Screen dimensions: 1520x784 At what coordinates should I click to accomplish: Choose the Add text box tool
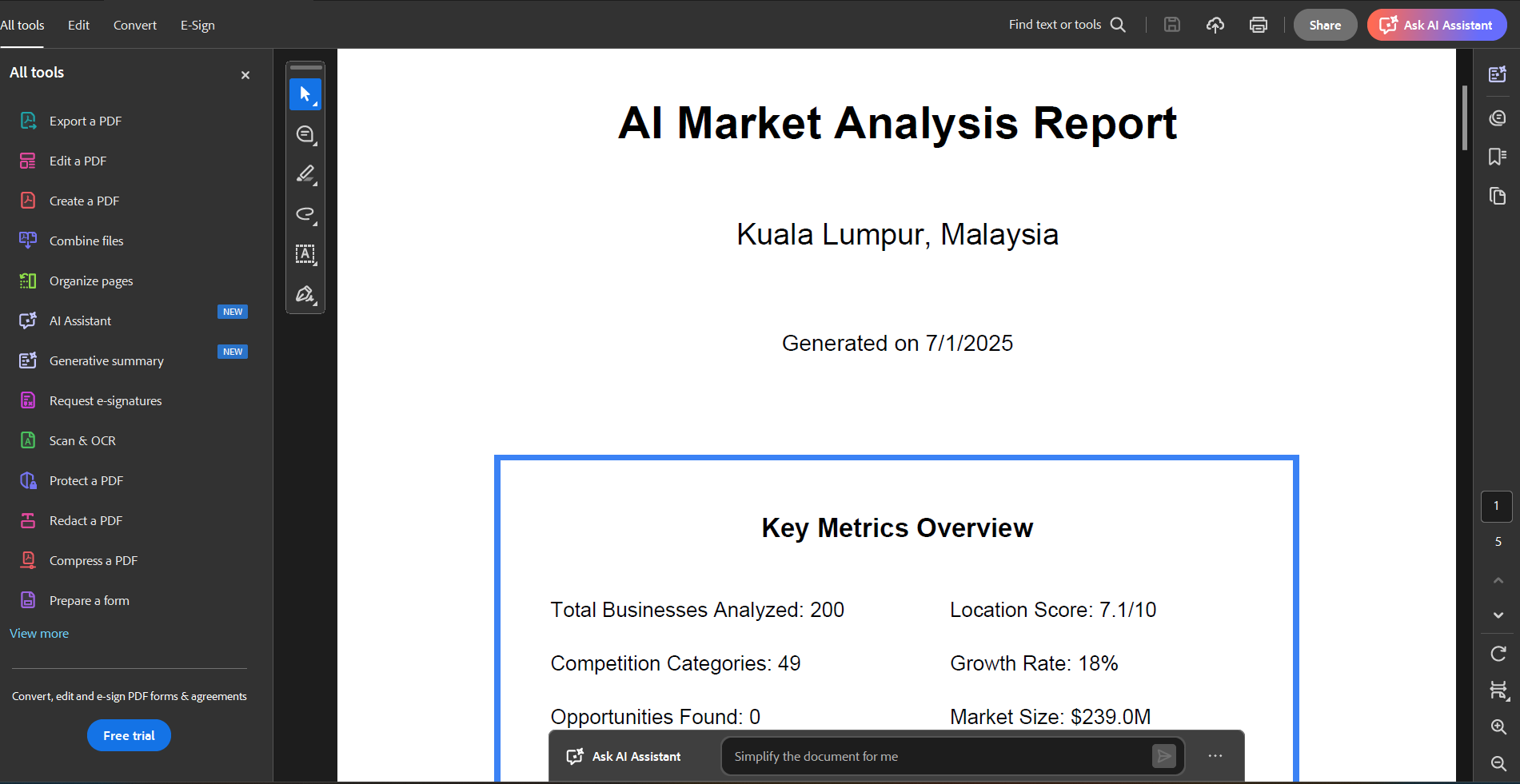click(305, 254)
